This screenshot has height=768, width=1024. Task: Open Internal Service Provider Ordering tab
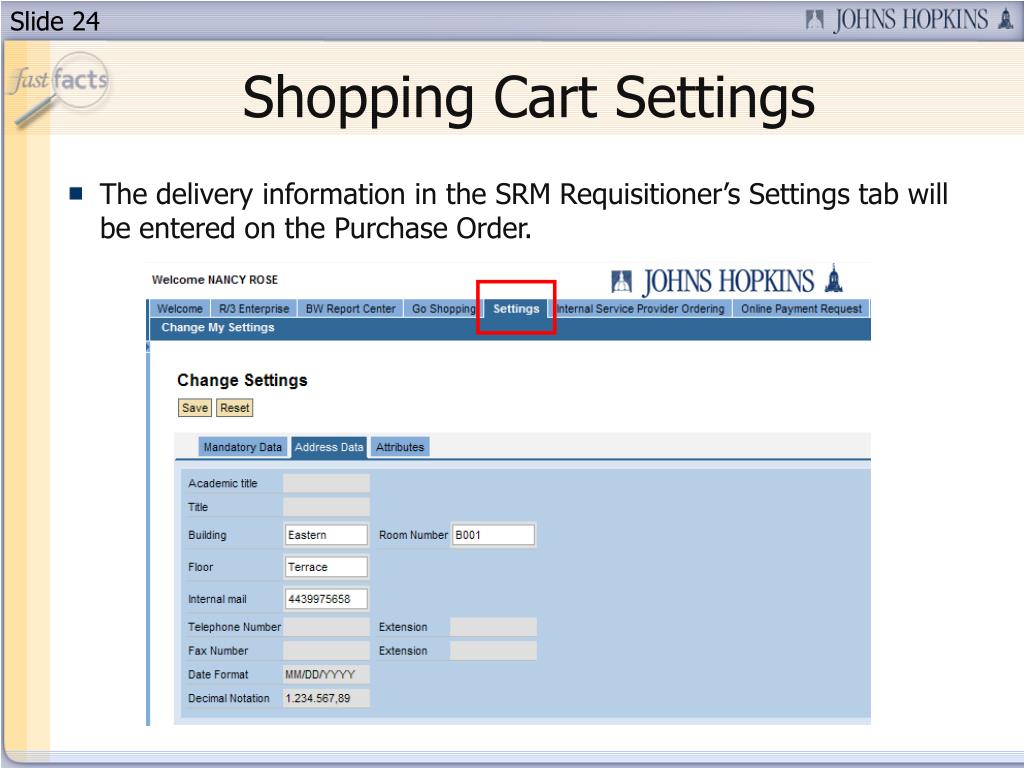coord(641,309)
